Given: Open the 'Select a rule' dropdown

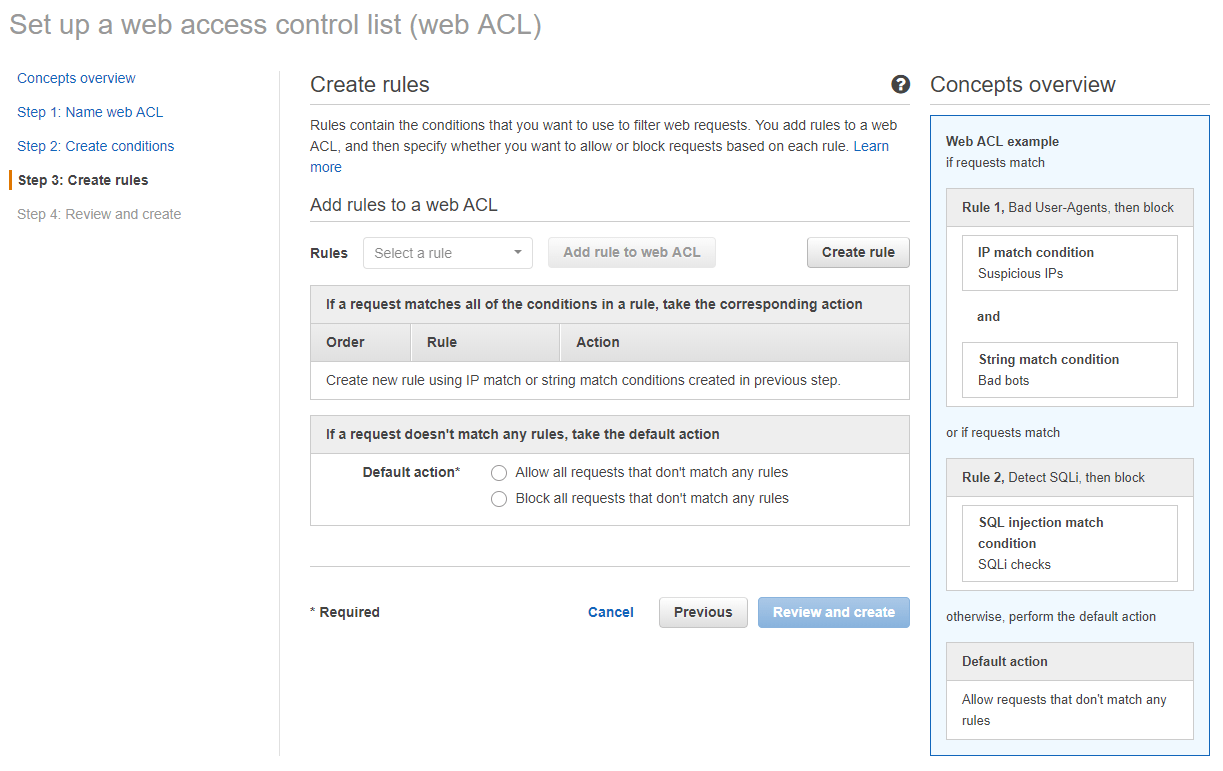Looking at the screenshot, I should 447,253.
